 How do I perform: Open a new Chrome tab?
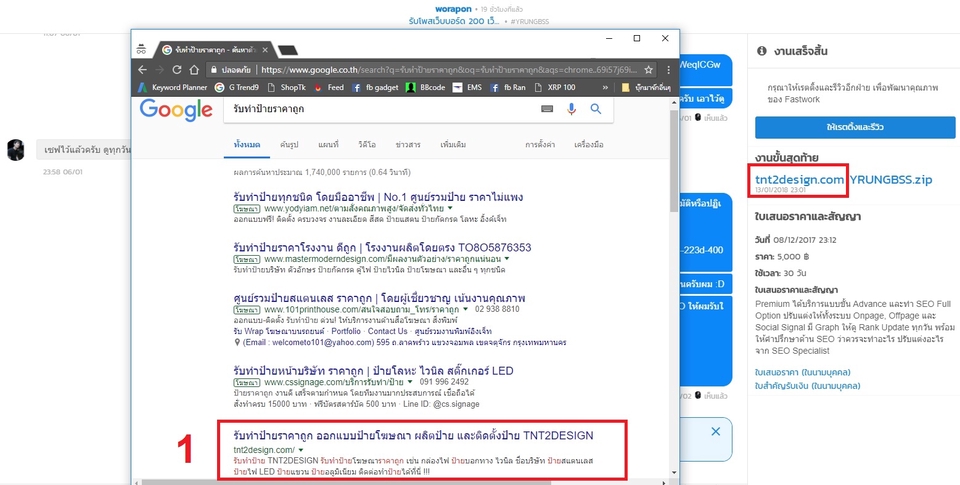pyautogui.click(x=288, y=50)
